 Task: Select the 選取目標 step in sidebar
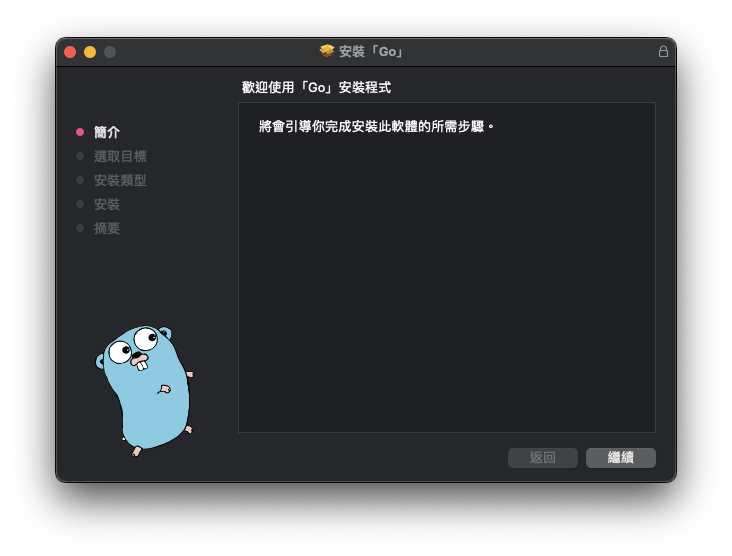pyautogui.click(x=120, y=156)
